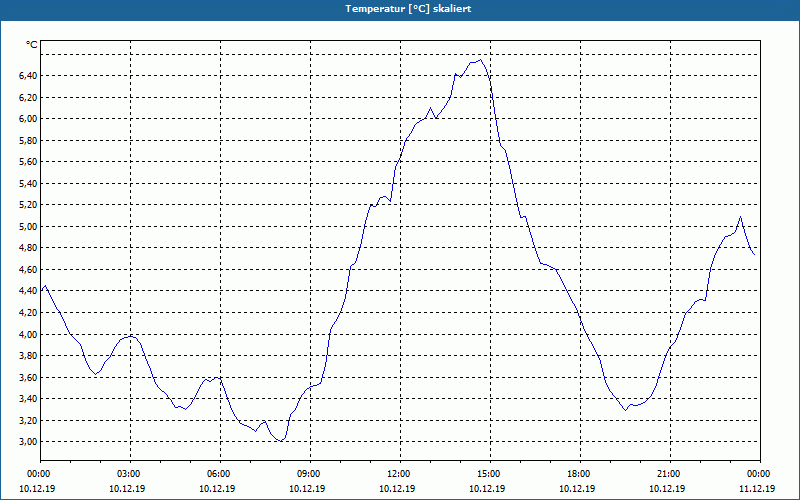This screenshot has height=500, width=800.
Task: Click the 5,60 value on the y-axis
Action: pos(29,162)
